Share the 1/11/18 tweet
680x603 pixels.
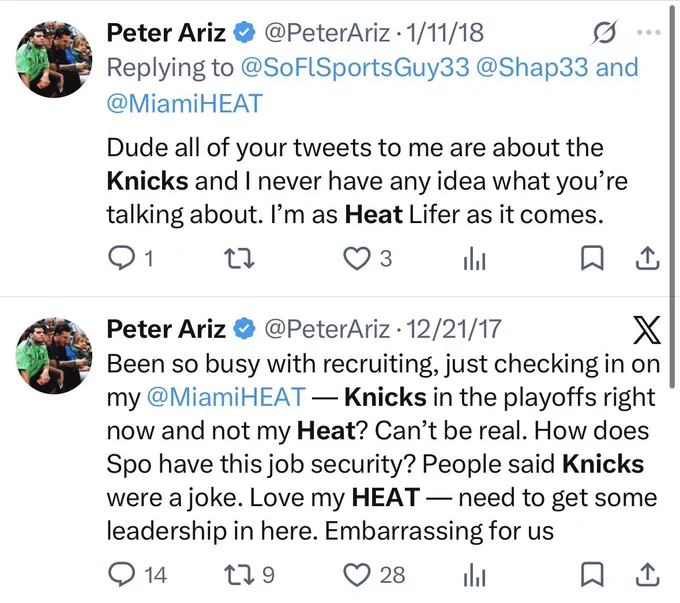[x=647, y=258]
